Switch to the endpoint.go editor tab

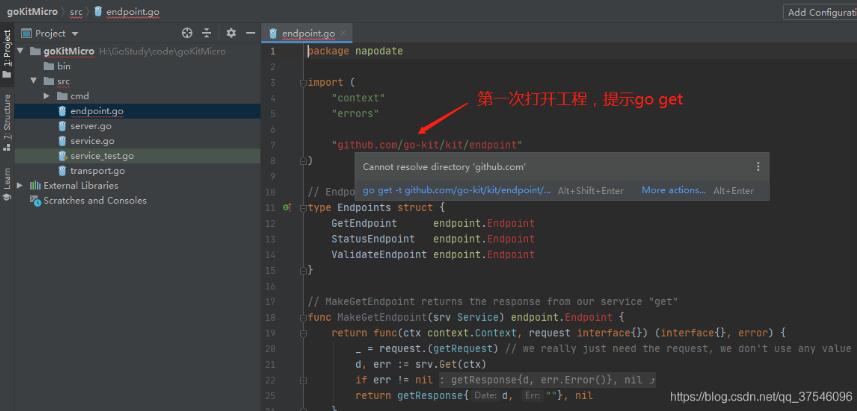pos(307,33)
